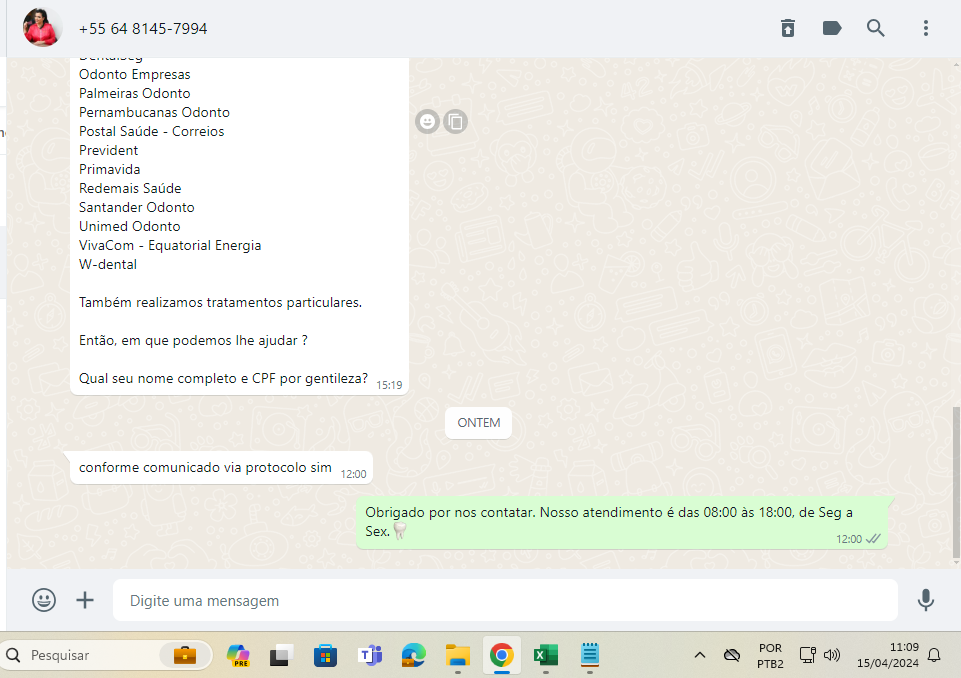Viewport: 961px width, 678px height.
Task: Click 'Santander Odonto' text line
Action: 137,208
